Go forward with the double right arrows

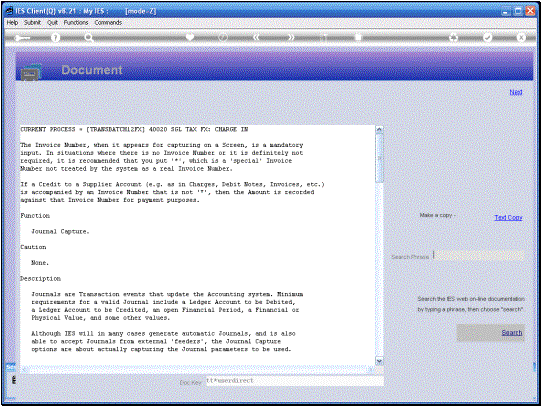click(x=291, y=37)
